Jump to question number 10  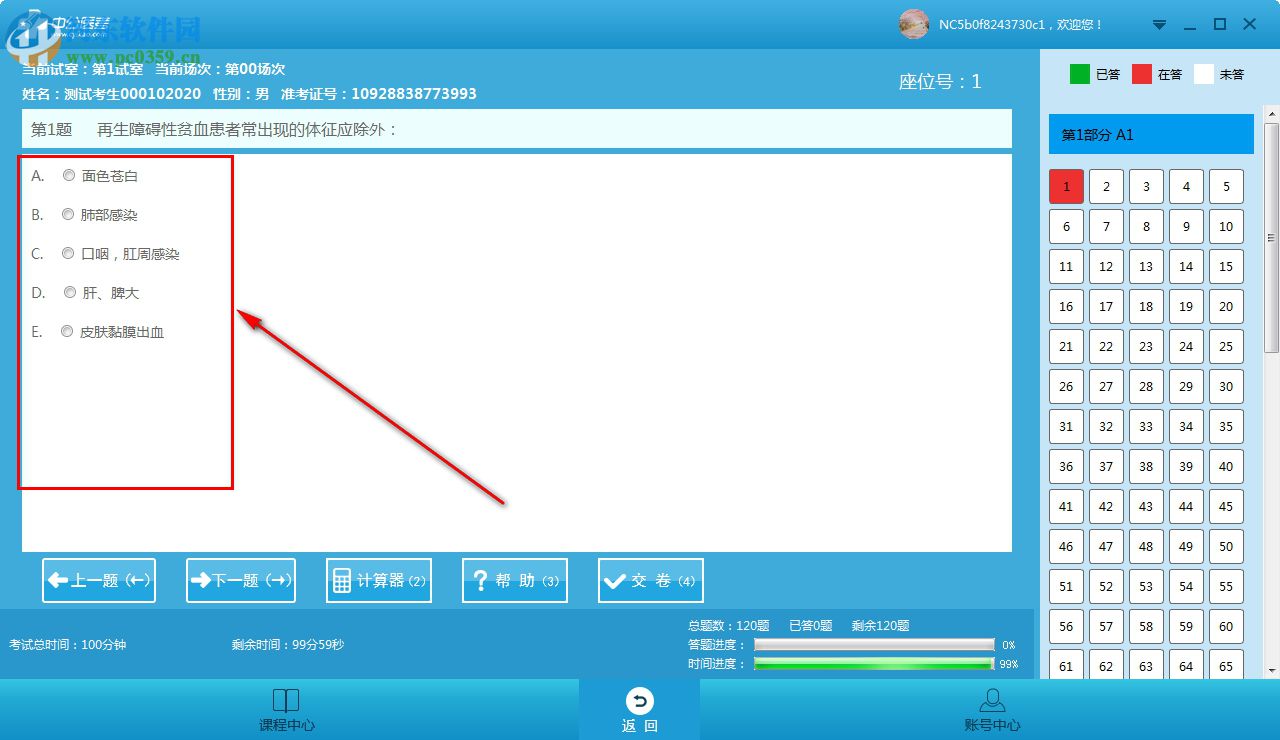coord(1226,226)
